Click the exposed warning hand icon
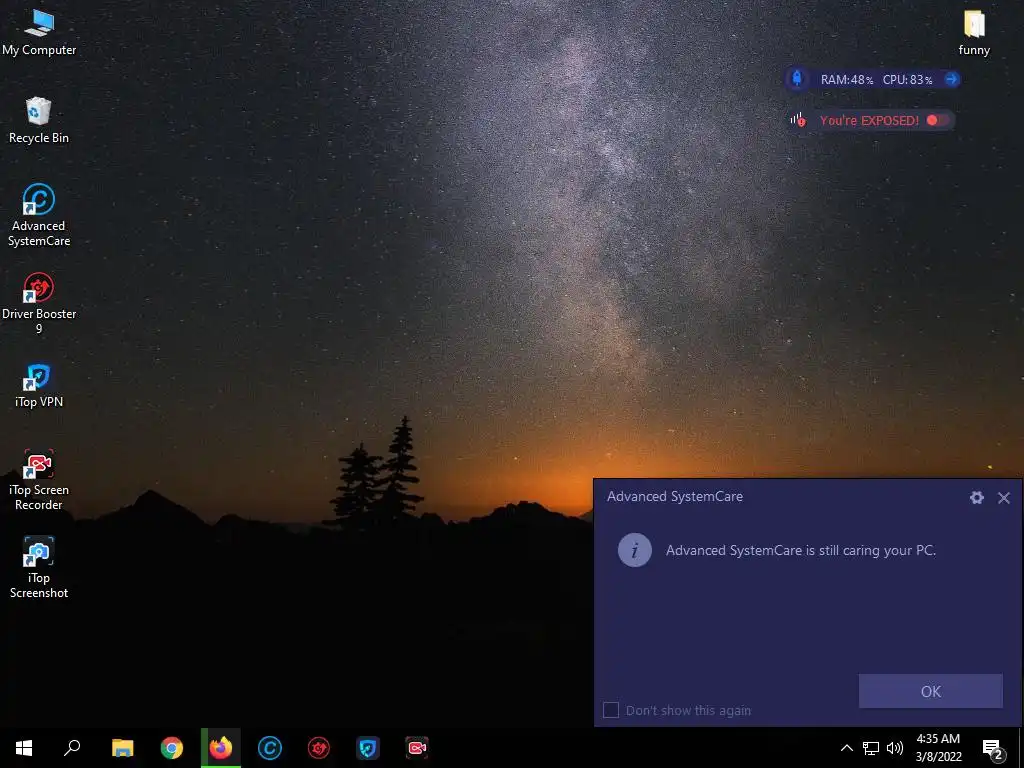 tap(798, 120)
